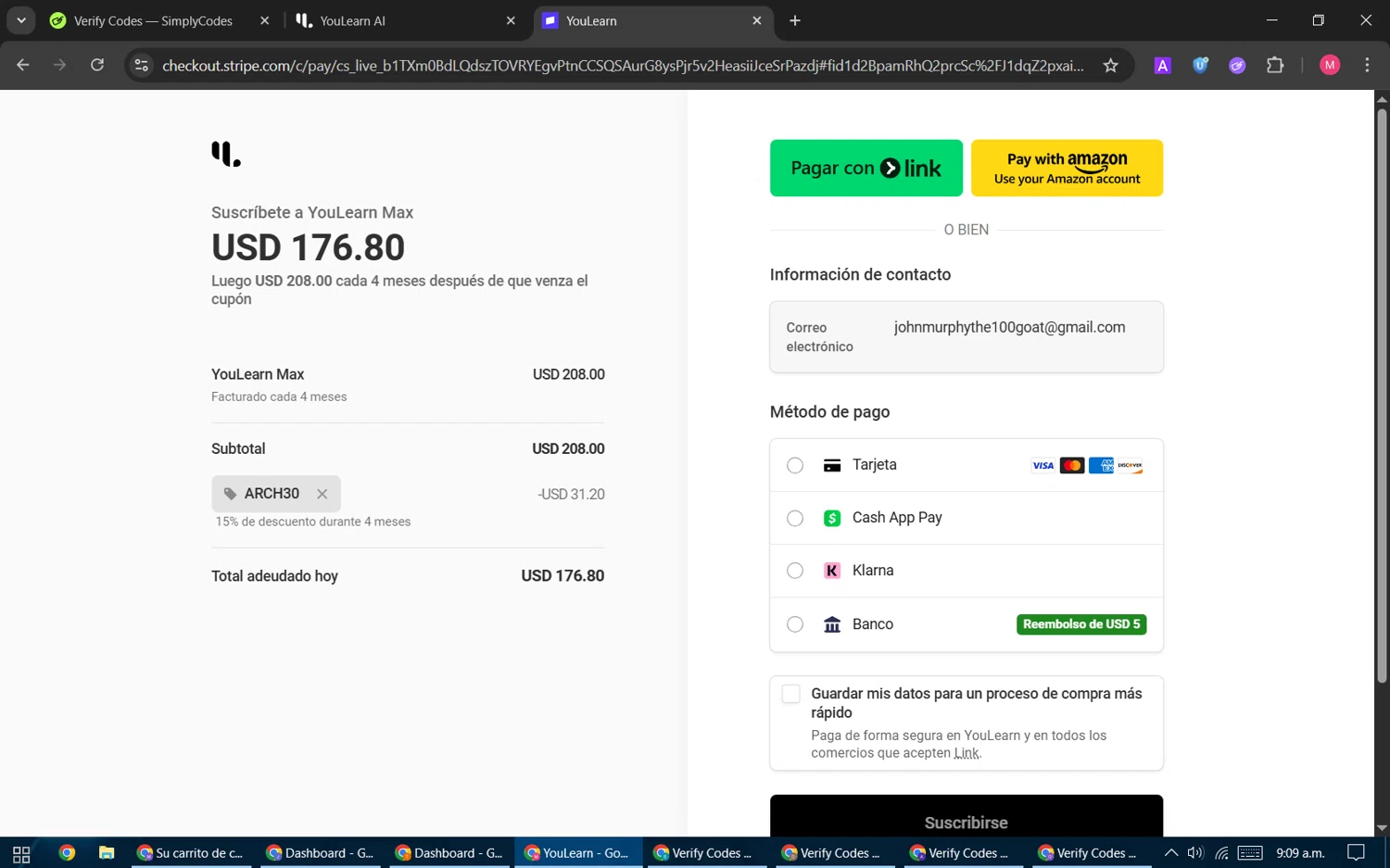Open a new browser tab
This screenshot has width=1390, height=868.
[795, 20]
